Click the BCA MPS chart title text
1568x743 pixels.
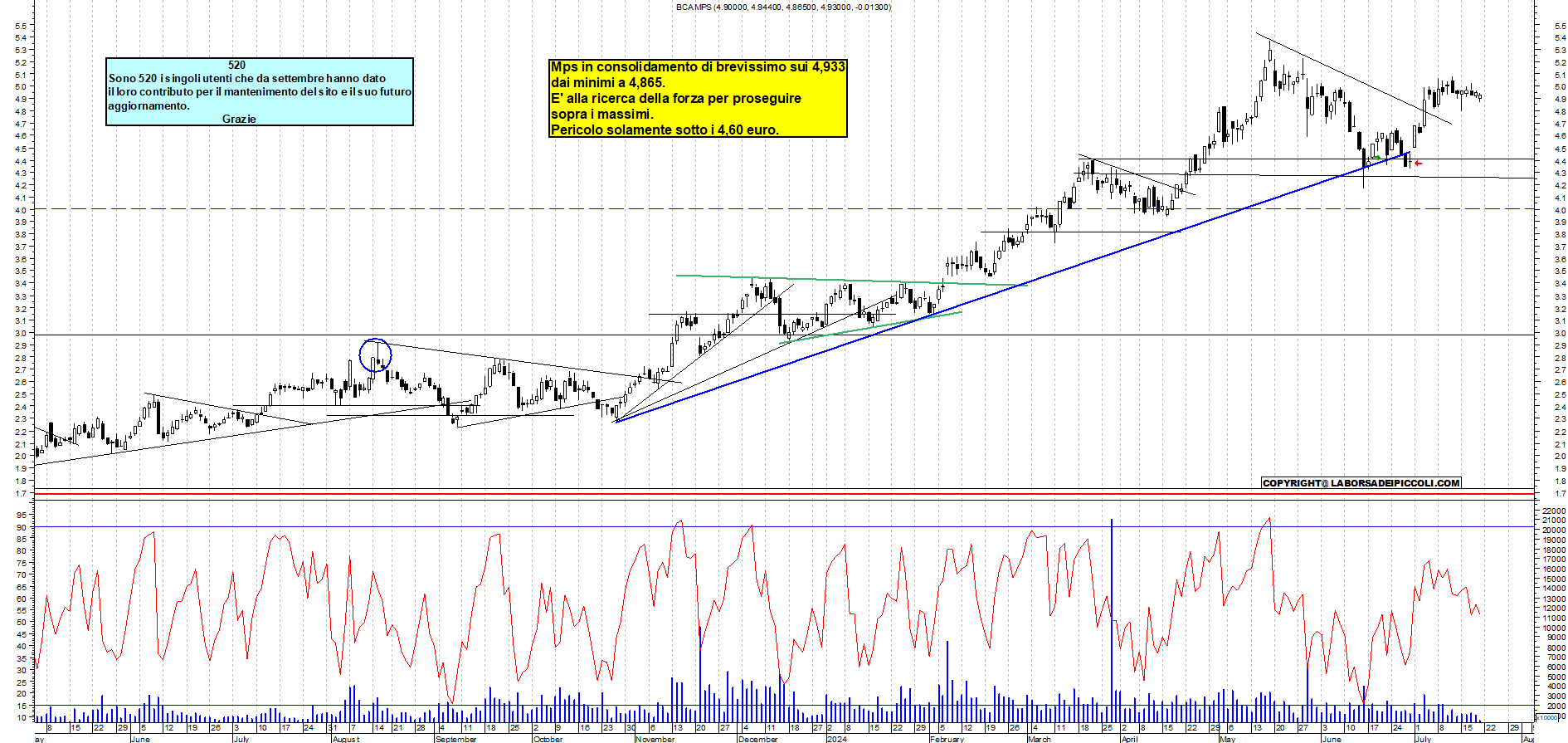[x=783, y=7]
